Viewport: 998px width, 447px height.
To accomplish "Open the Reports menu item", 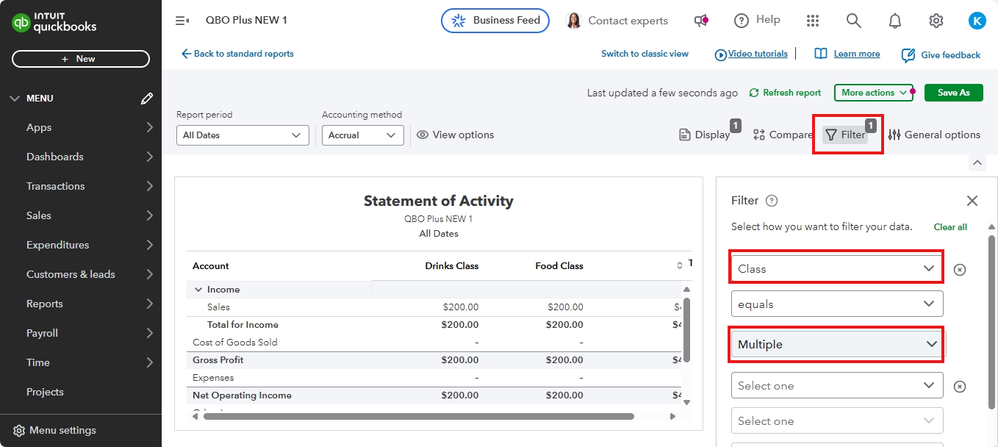I will click(x=45, y=304).
